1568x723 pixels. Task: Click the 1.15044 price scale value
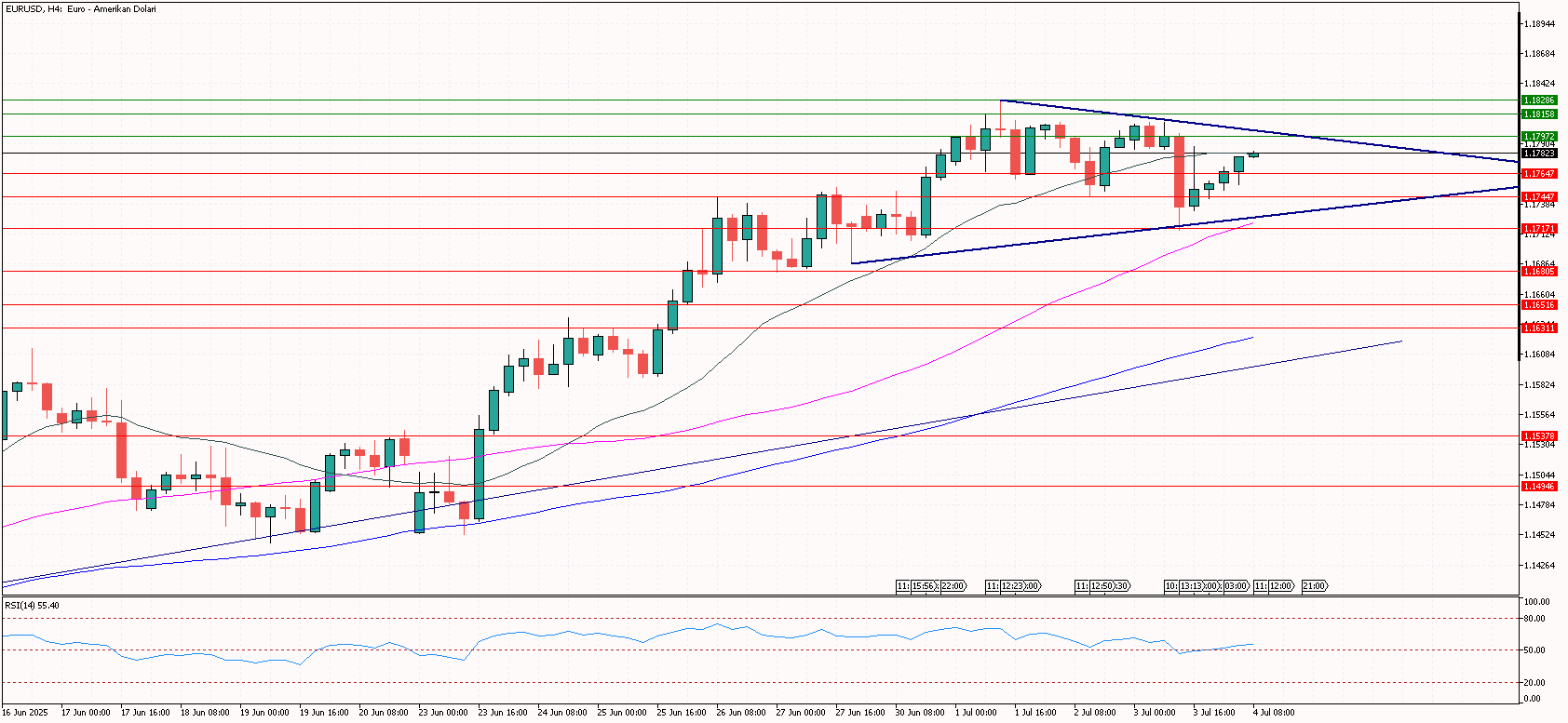click(1539, 475)
